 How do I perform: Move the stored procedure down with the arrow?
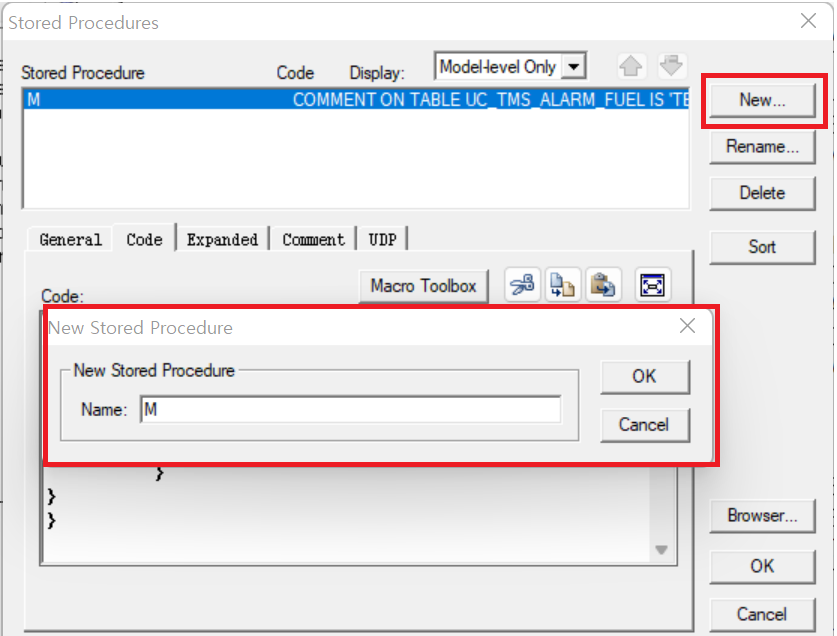tap(671, 66)
